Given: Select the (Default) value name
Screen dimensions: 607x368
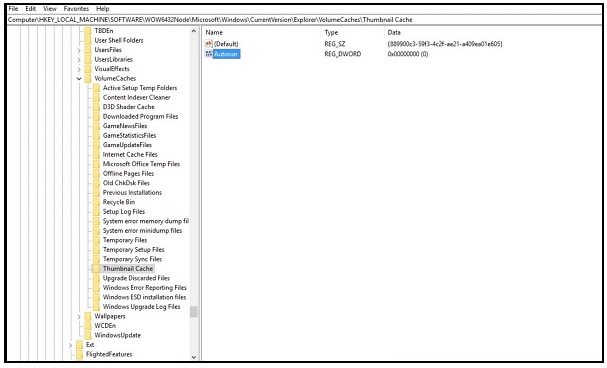Looking at the screenshot, I should coord(226,44).
